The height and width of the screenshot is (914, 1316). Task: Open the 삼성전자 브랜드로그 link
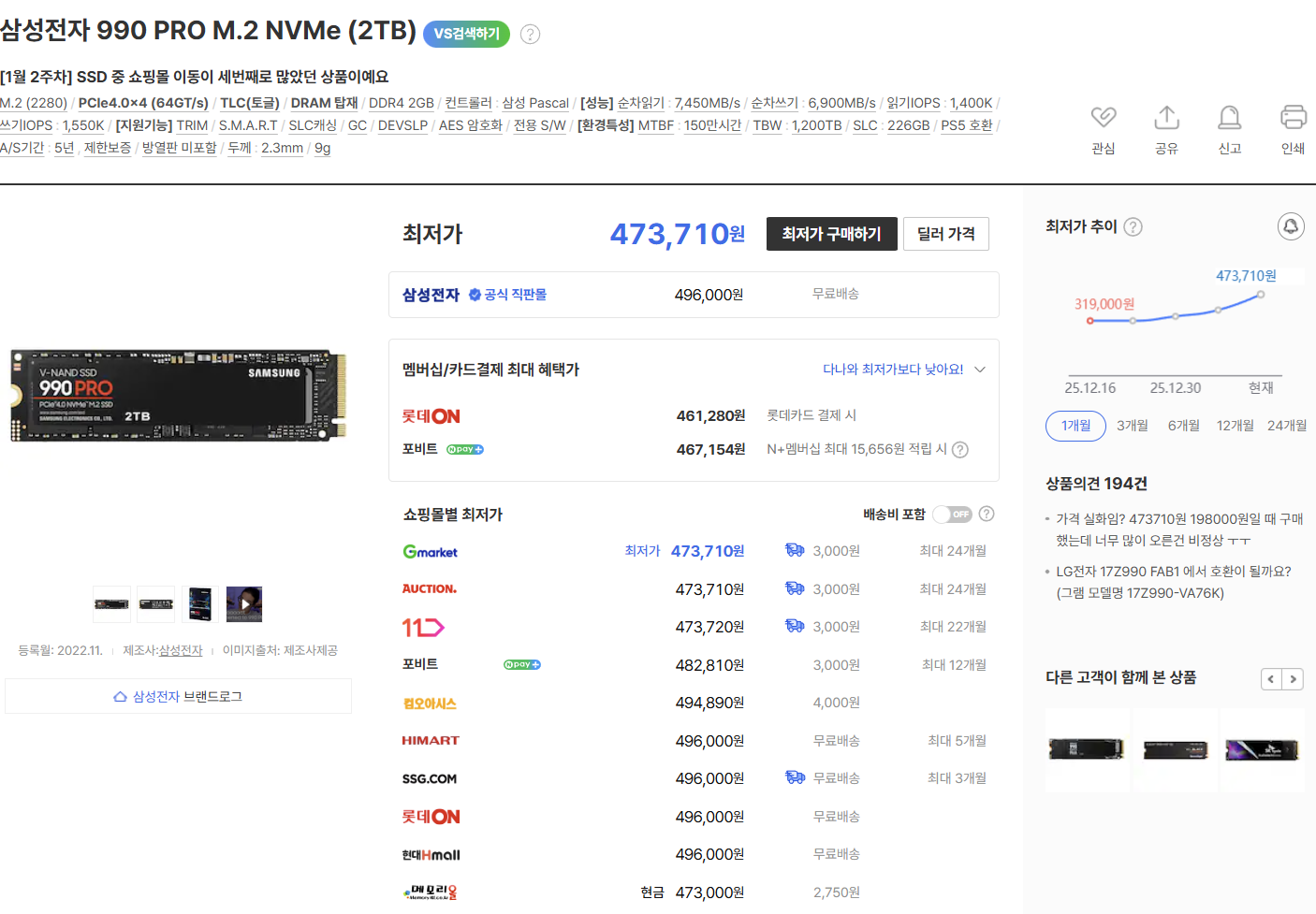(x=178, y=696)
